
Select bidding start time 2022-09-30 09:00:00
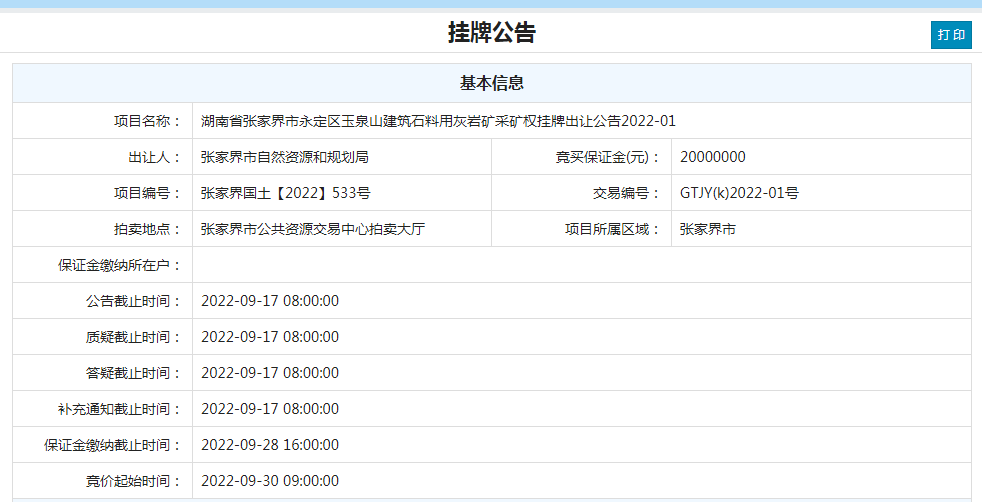click(x=270, y=481)
